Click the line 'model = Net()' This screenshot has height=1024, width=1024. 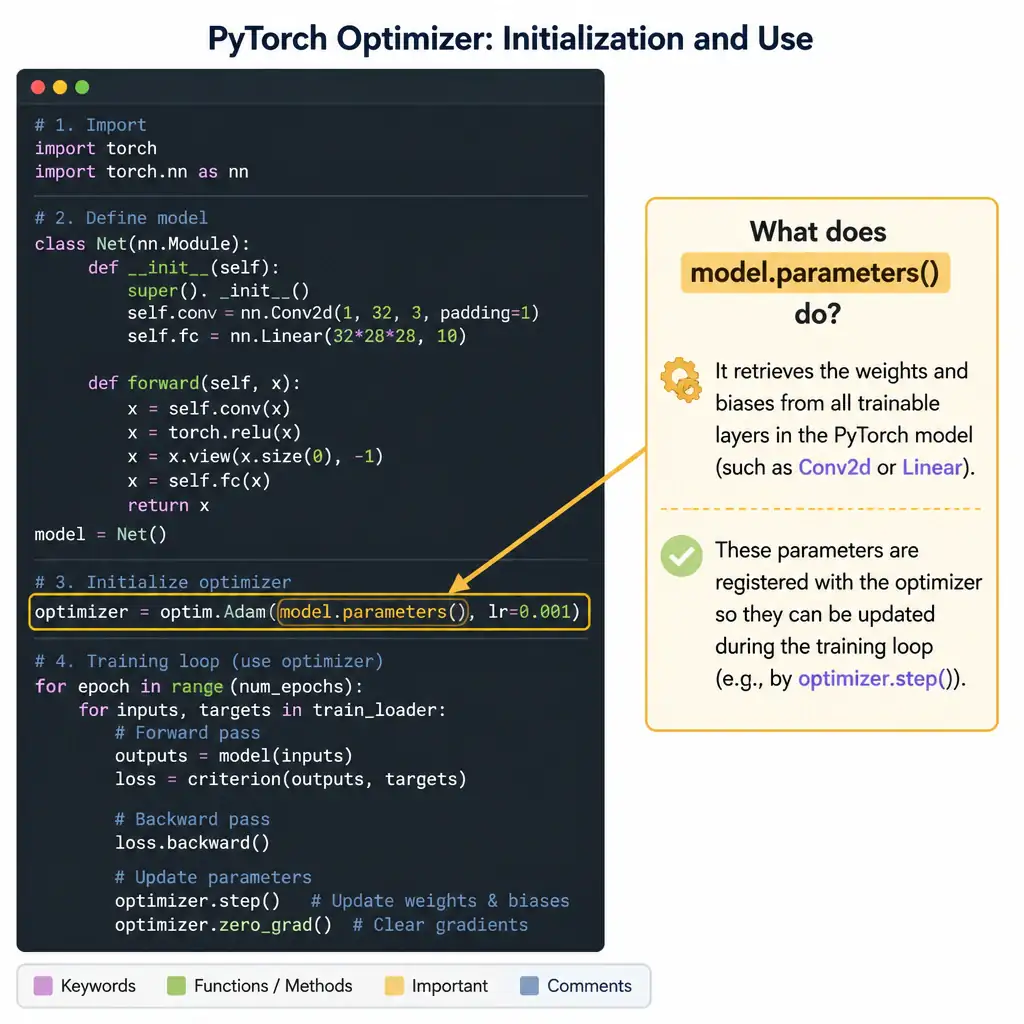(100, 534)
